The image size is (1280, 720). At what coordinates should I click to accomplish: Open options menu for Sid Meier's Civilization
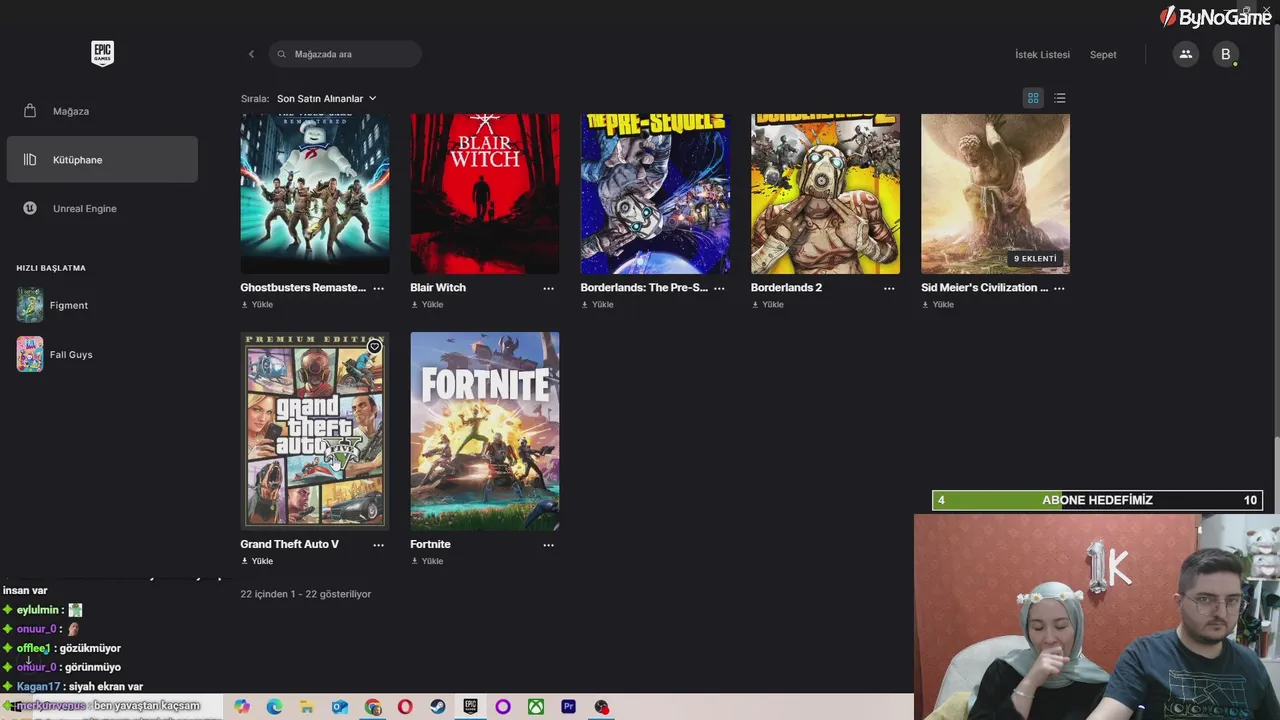coord(1059,288)
